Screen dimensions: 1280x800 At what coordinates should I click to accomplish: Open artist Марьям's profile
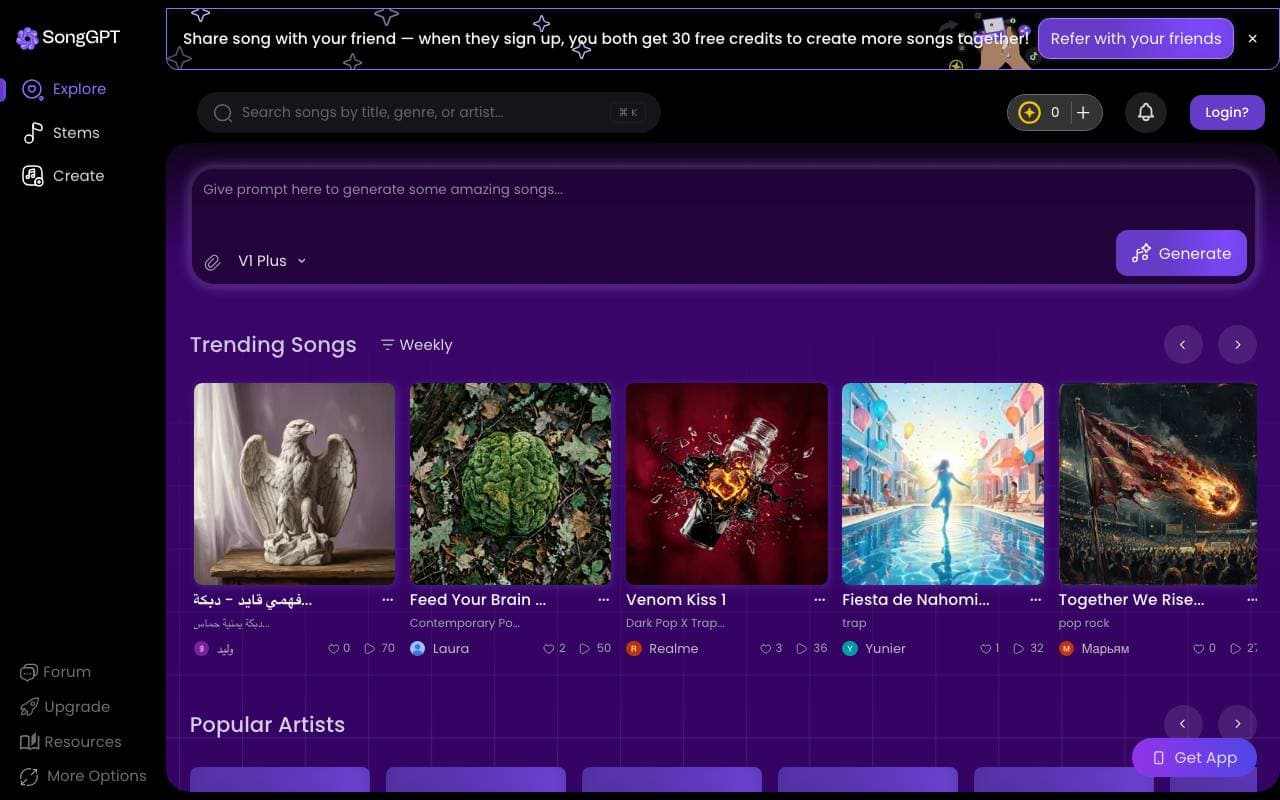pos(1105,649)
